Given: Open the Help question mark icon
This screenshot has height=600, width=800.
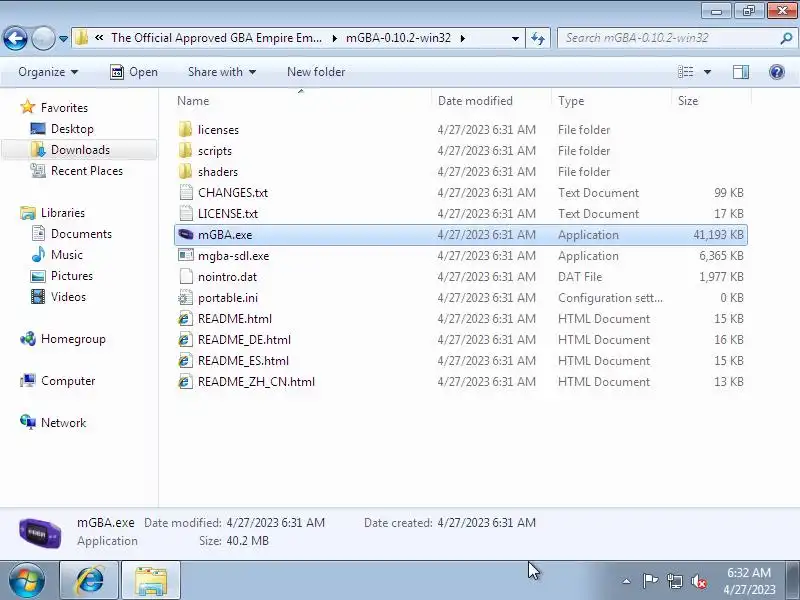Looking at the screenshot, I should 777,72.
